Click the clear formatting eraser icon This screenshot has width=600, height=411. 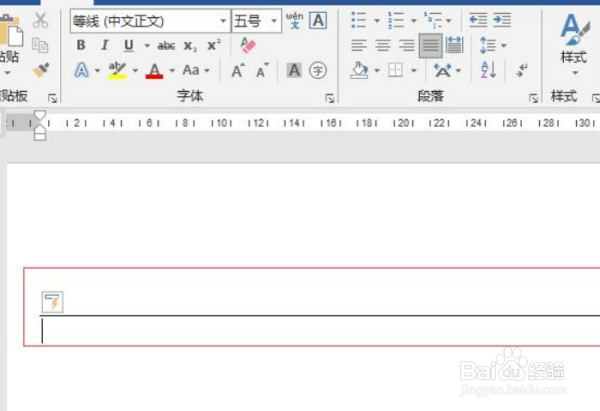click(x=248, y=45)
